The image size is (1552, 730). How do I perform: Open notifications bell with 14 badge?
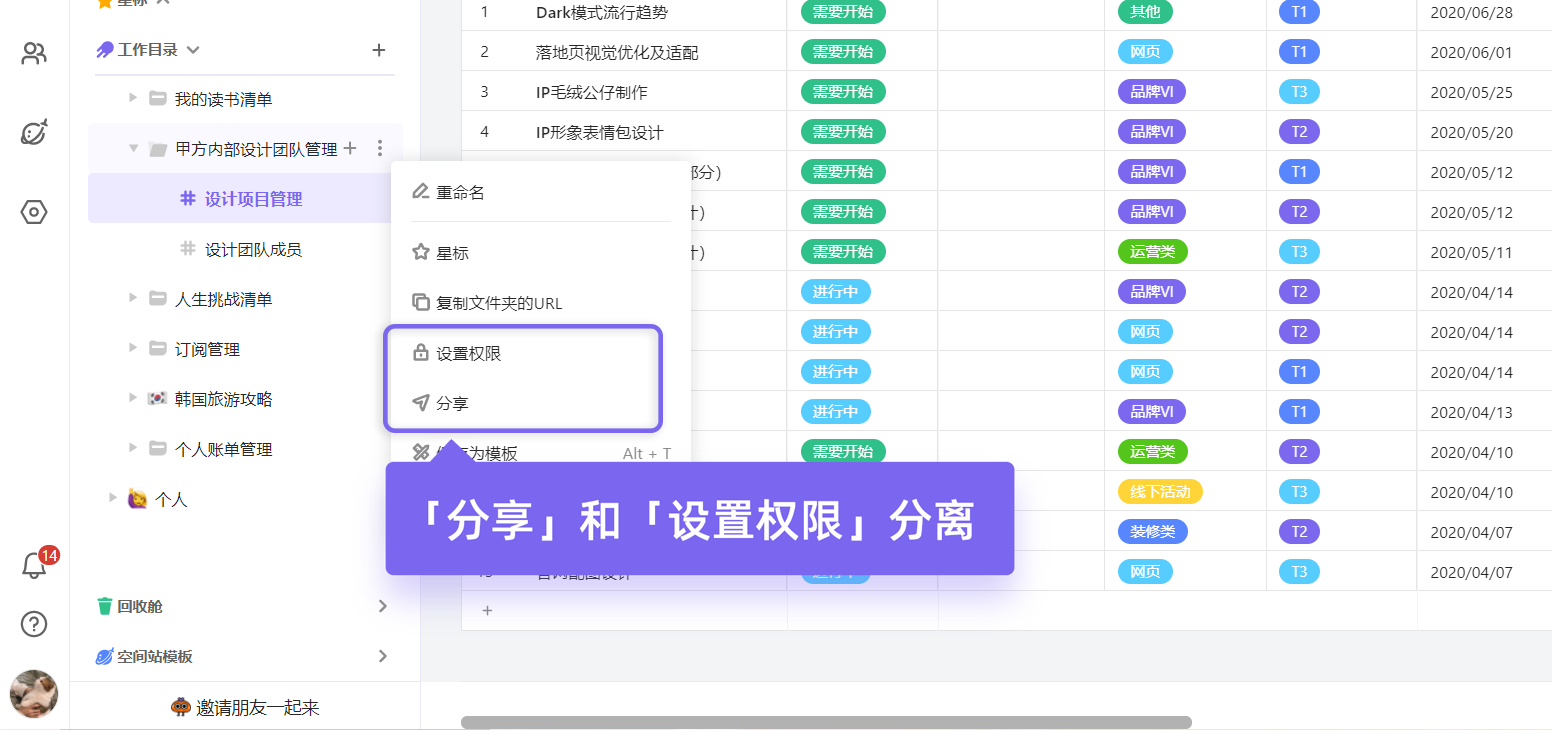35,565
